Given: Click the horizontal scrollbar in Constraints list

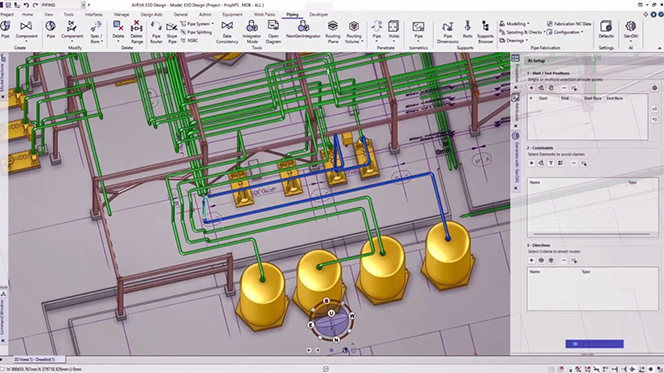Looking at the screenshot, I should 591,234.
